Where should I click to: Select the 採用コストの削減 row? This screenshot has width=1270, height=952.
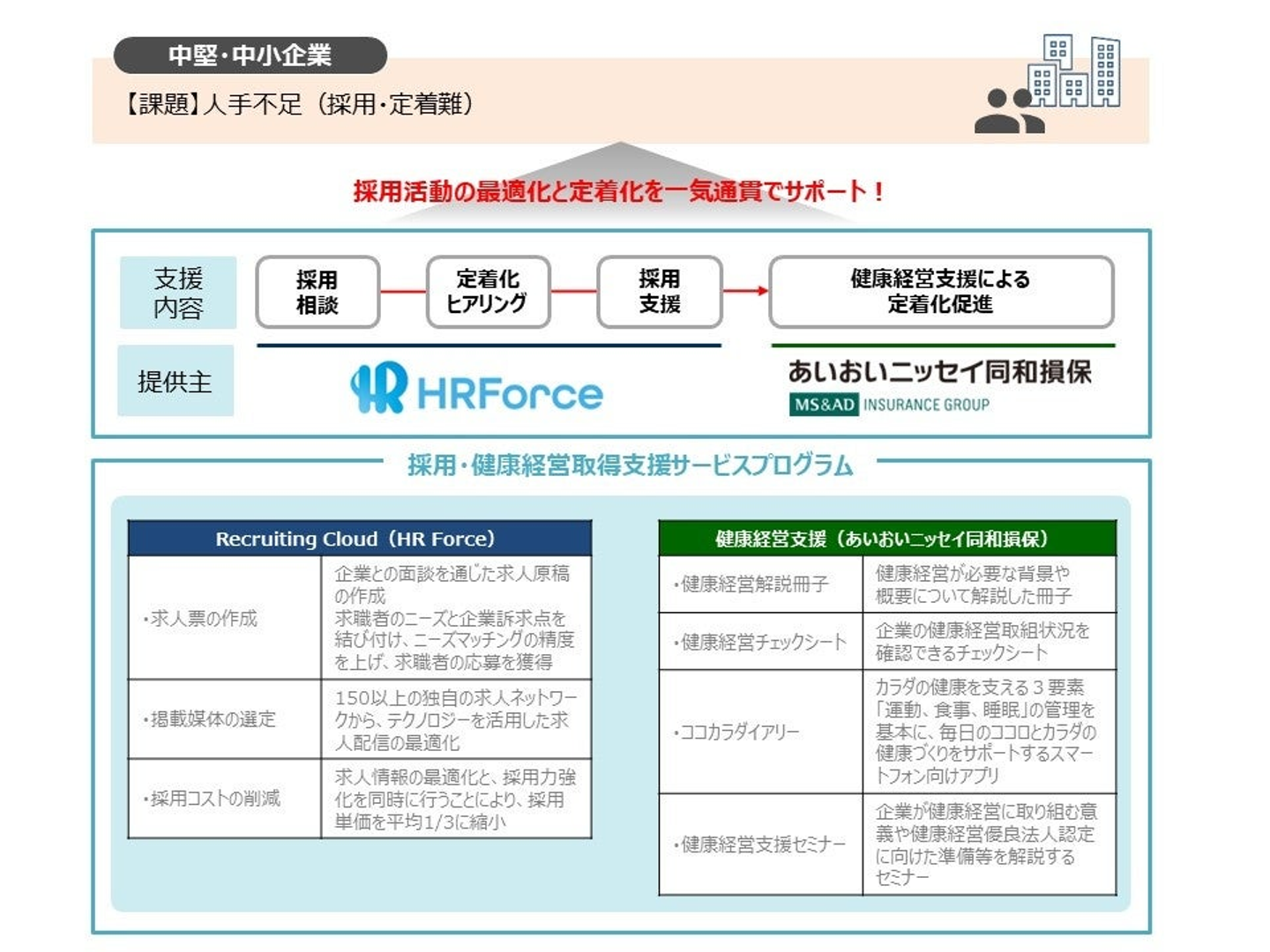tap(359, 798)
